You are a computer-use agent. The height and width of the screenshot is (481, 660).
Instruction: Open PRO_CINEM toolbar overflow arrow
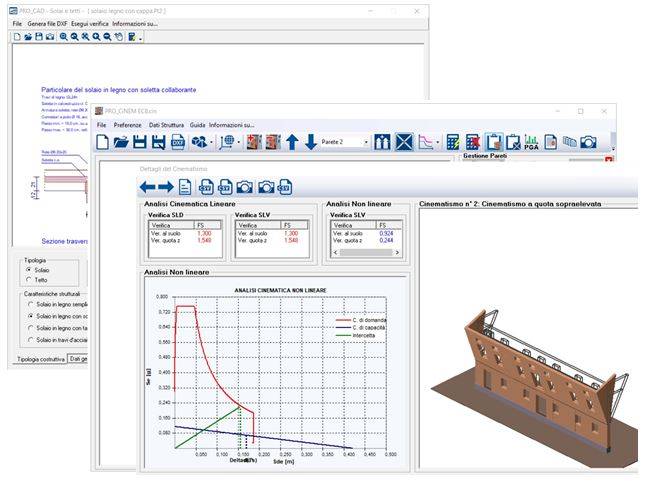click(x=613, y=149)
